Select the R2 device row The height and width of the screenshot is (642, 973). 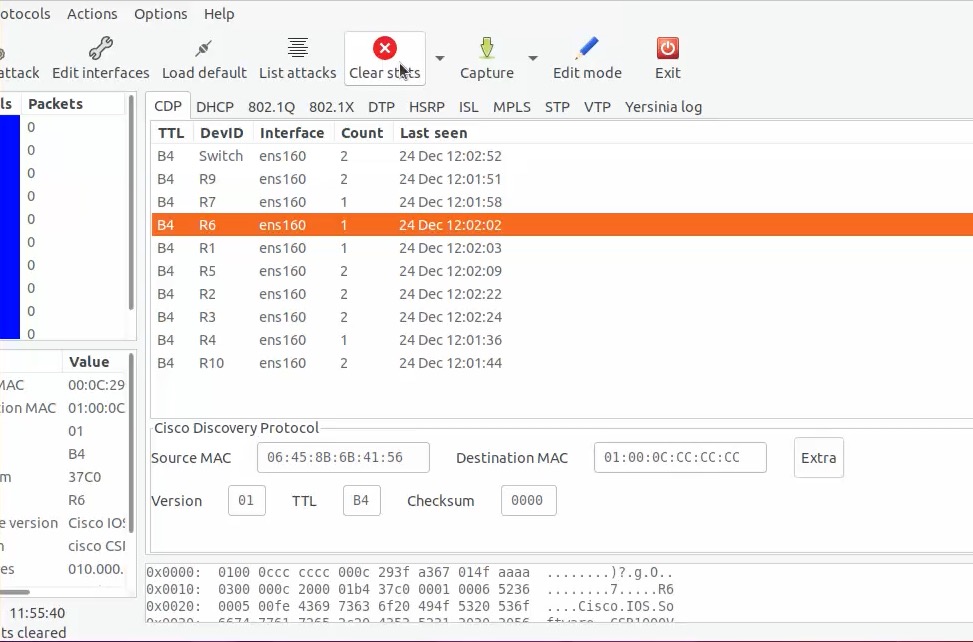tap(562, 293)
